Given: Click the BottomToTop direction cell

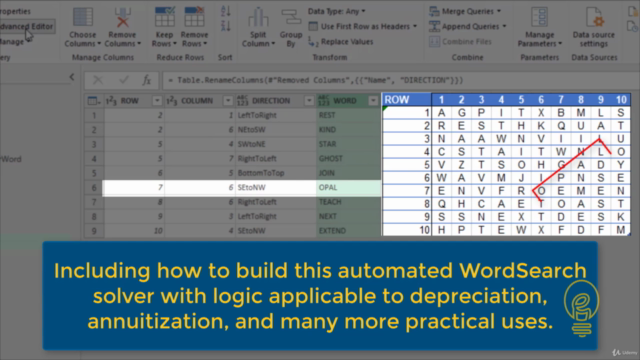Looking at the screenshot, I should (276, 173).
